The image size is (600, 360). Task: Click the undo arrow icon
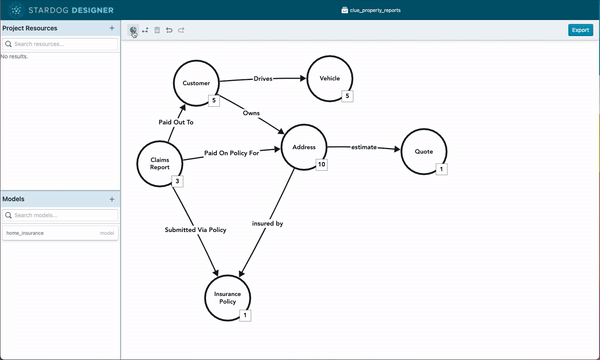tap(169, 30)
